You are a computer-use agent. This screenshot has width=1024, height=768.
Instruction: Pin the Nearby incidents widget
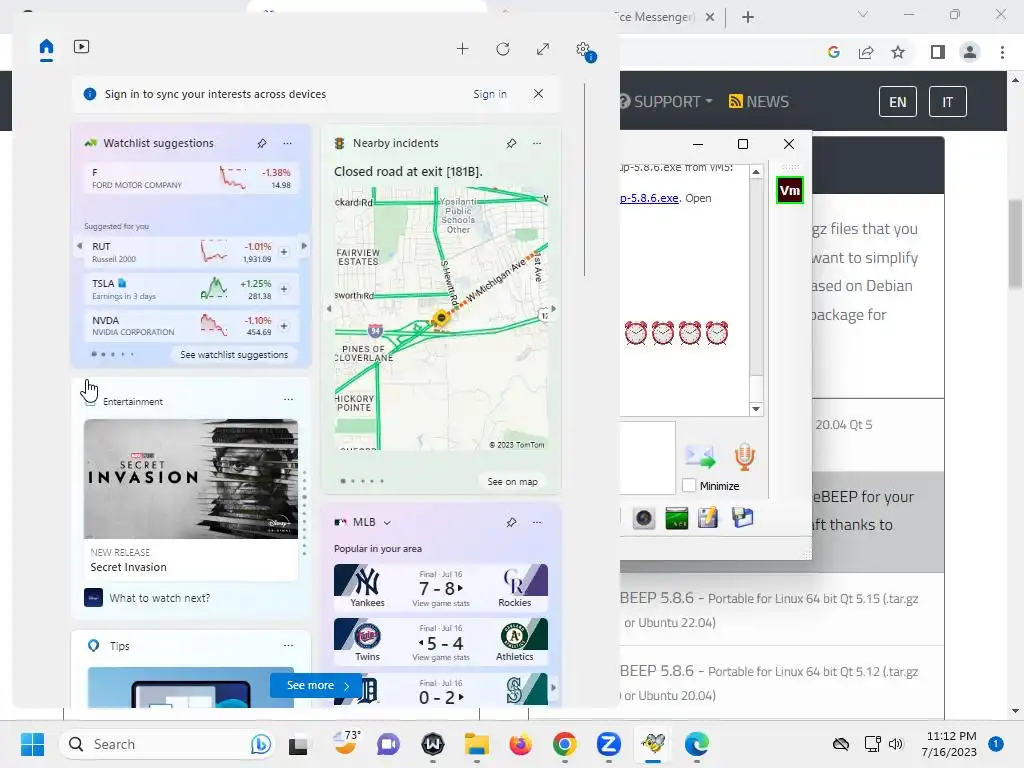pyautogui.click(x=511, y=143)
